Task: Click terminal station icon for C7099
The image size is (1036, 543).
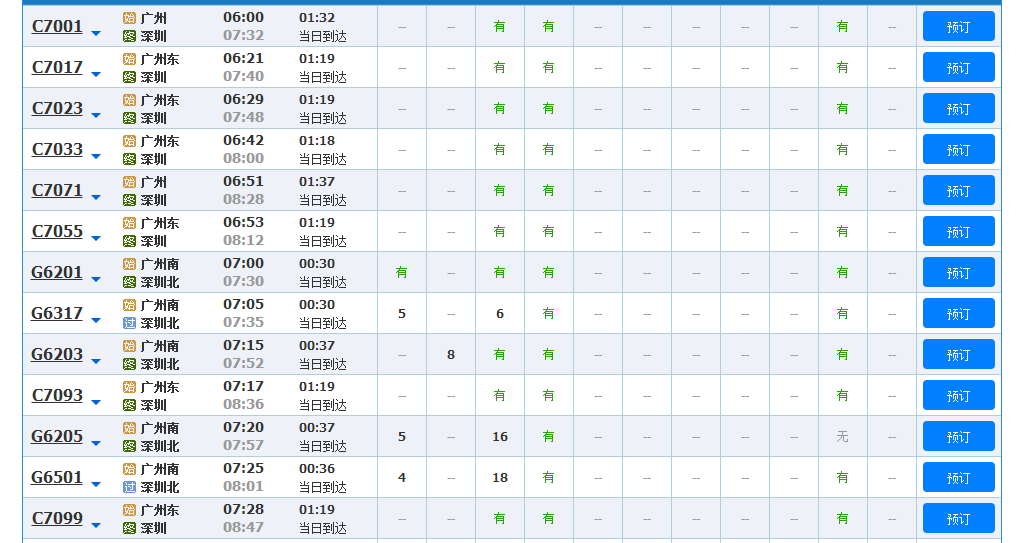Action: 130,527
